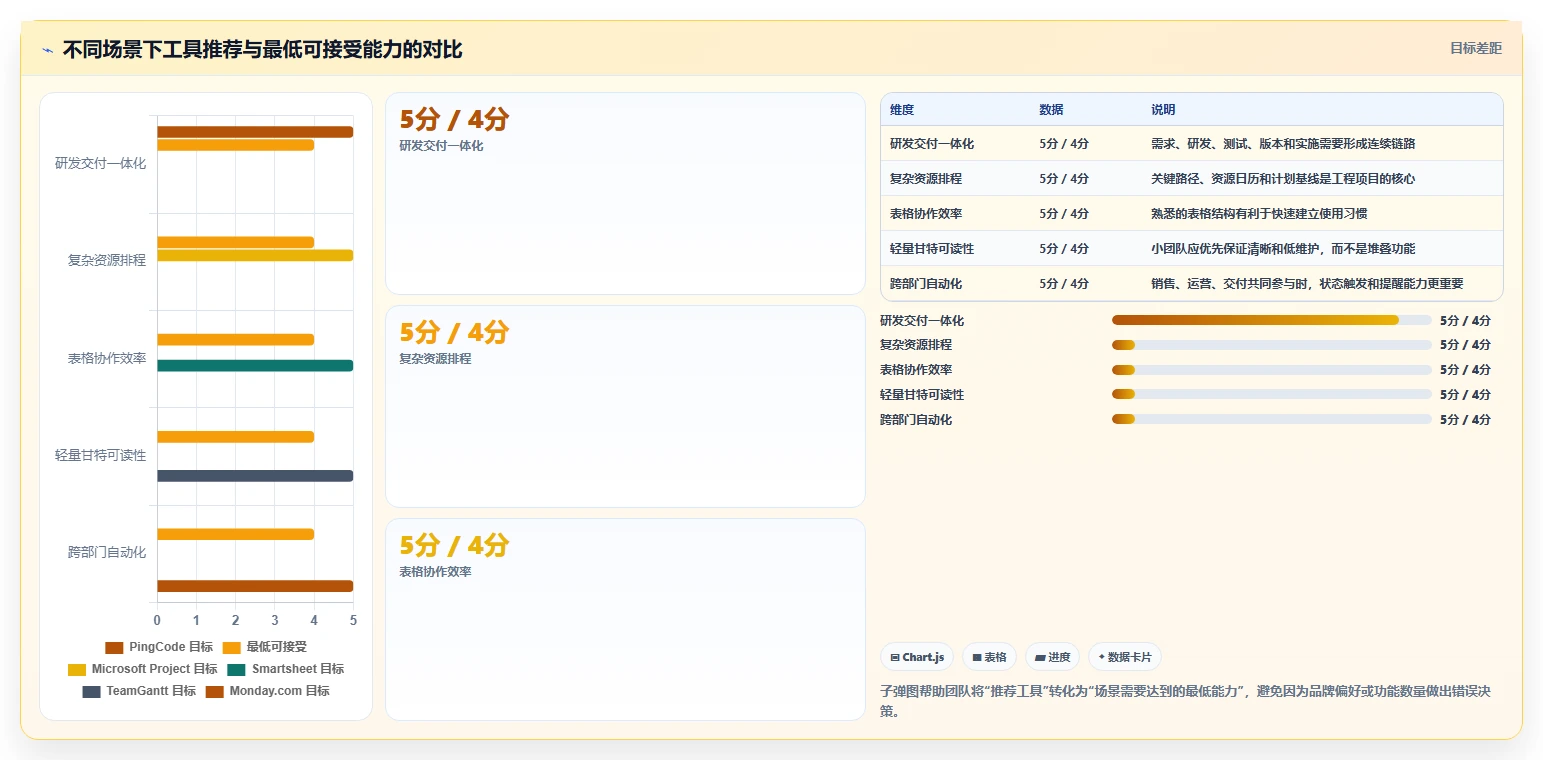Image resolution: width=1543 pixels, height=760 pixels.
Task: Click the Monday.com bar under 跨部门自动化
Action: coord(255,586)
